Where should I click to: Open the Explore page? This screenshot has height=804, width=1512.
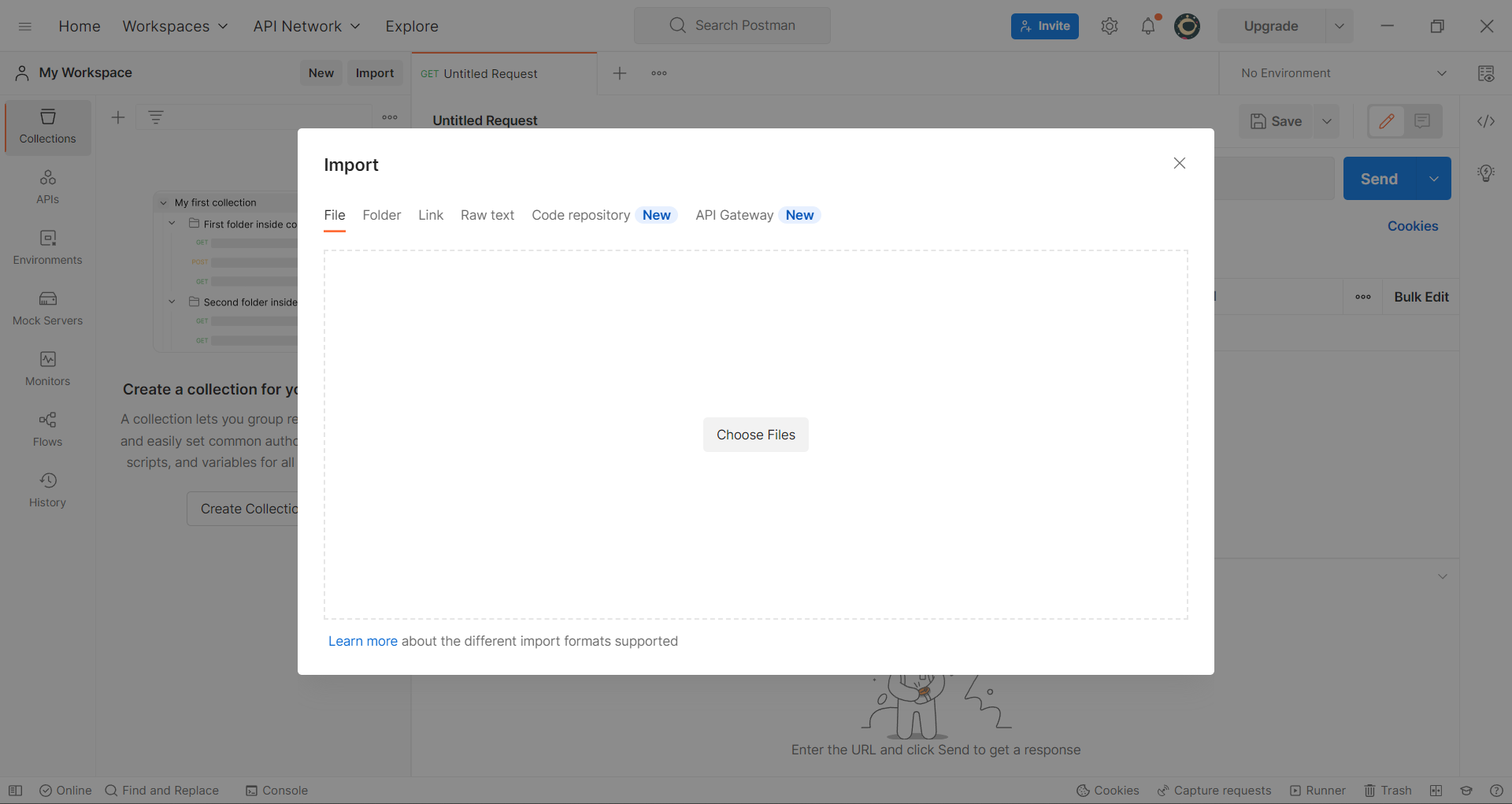[x=412, y=26]
